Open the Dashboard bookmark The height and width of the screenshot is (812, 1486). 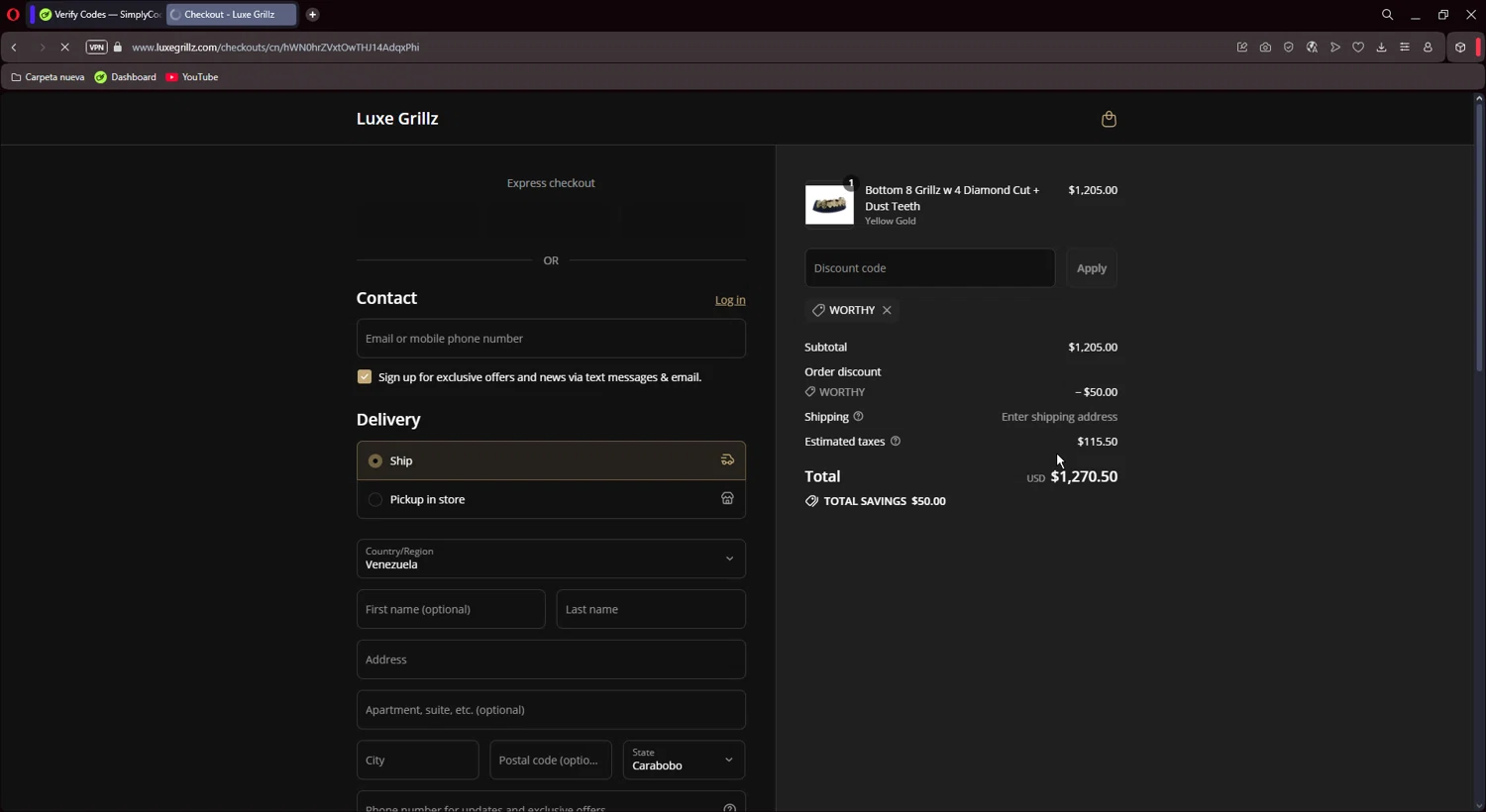tap(126, 77)
